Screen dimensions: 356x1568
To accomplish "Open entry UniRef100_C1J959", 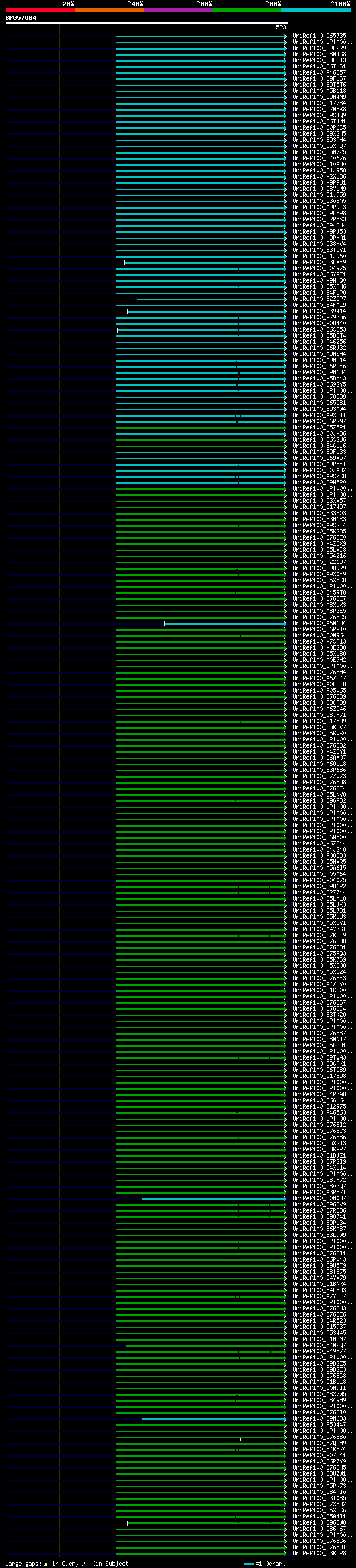I will (x=319, y=195).
